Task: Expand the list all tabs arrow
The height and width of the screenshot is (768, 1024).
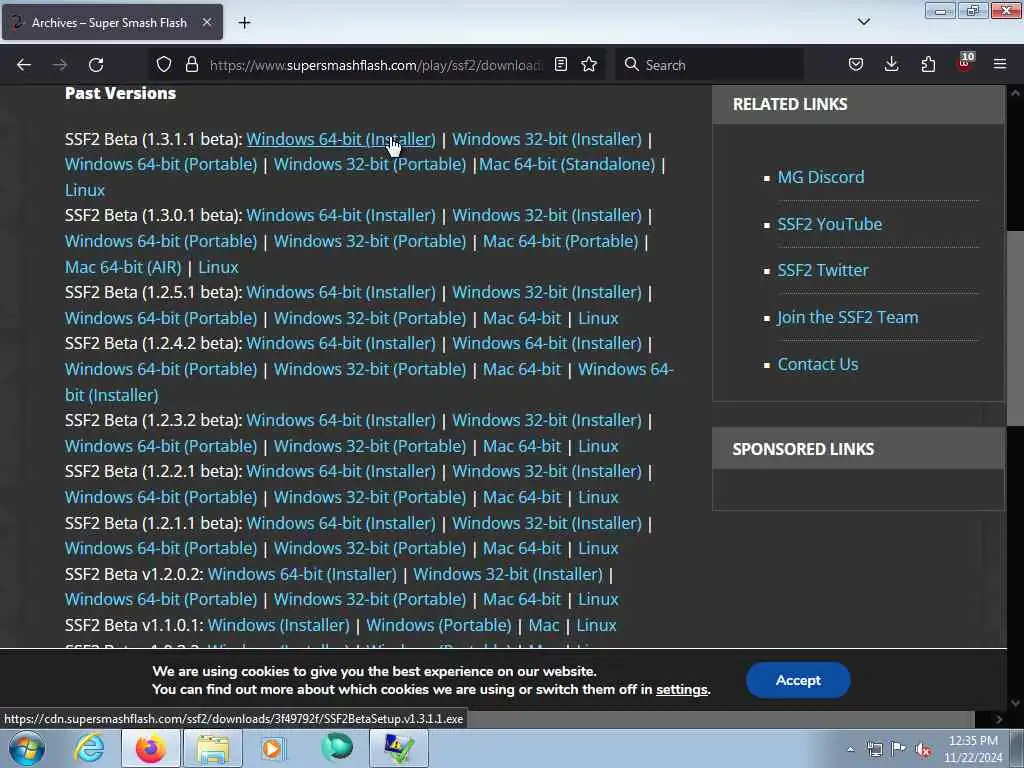Action: 863,22
